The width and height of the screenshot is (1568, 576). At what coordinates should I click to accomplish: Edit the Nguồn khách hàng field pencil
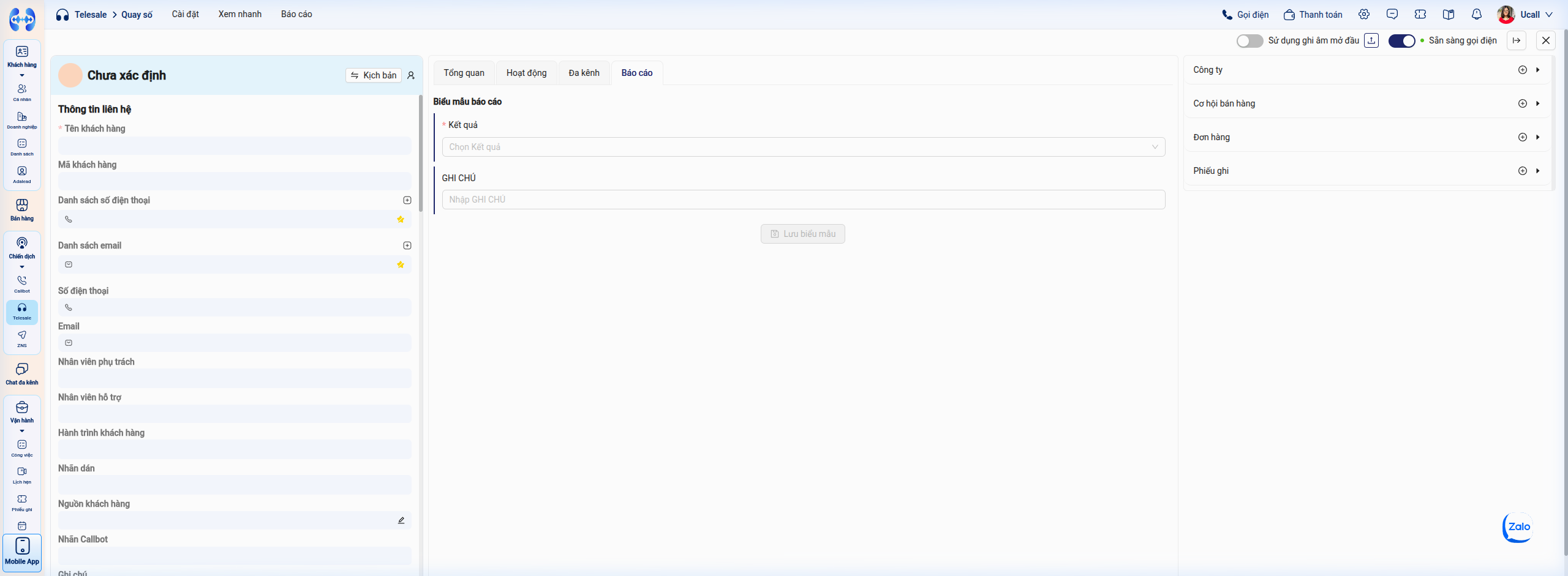(x=401, y=520)
